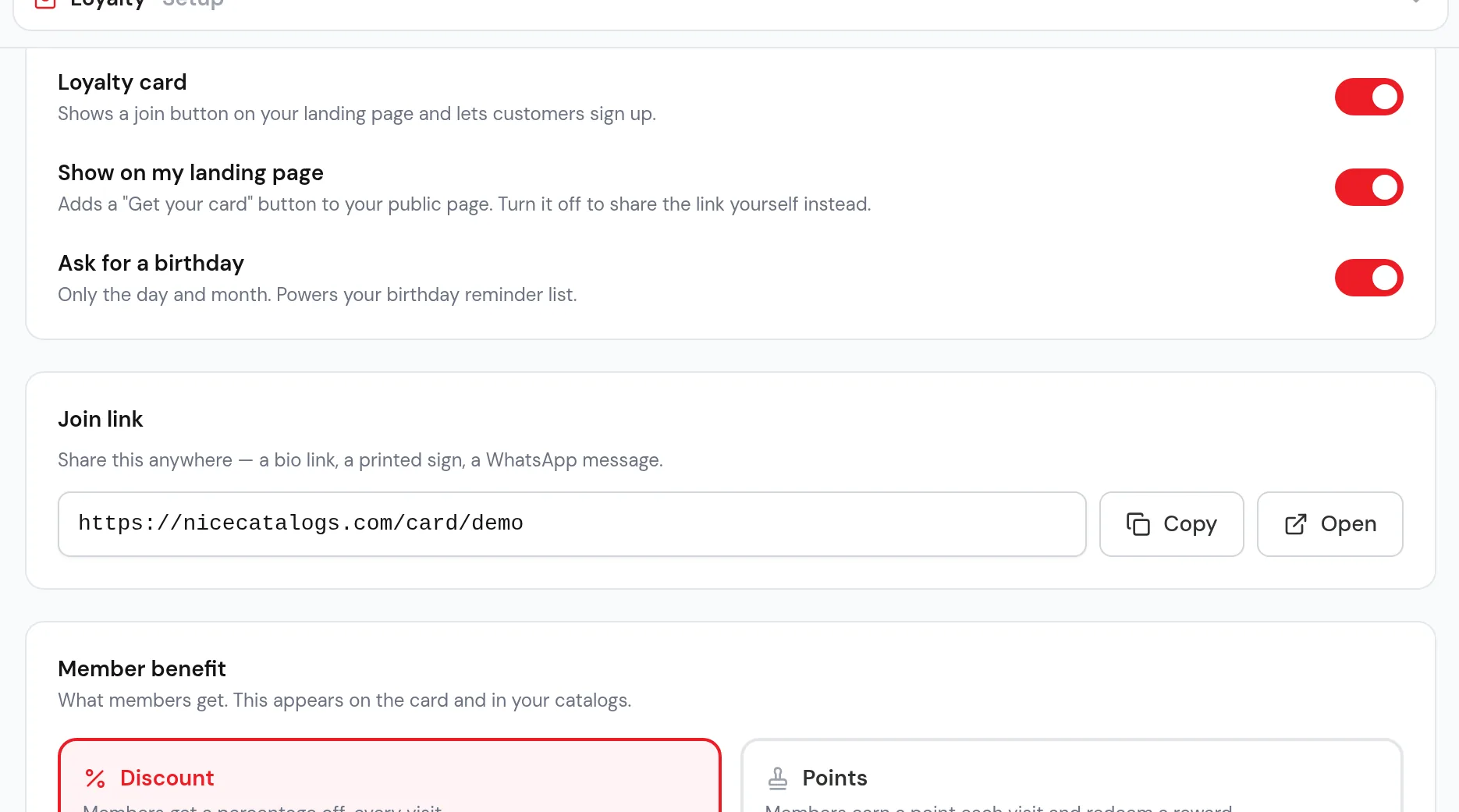1459x812 pixels.
Task: Select the Points member benefit card
Action: [x=1071, y=775]
